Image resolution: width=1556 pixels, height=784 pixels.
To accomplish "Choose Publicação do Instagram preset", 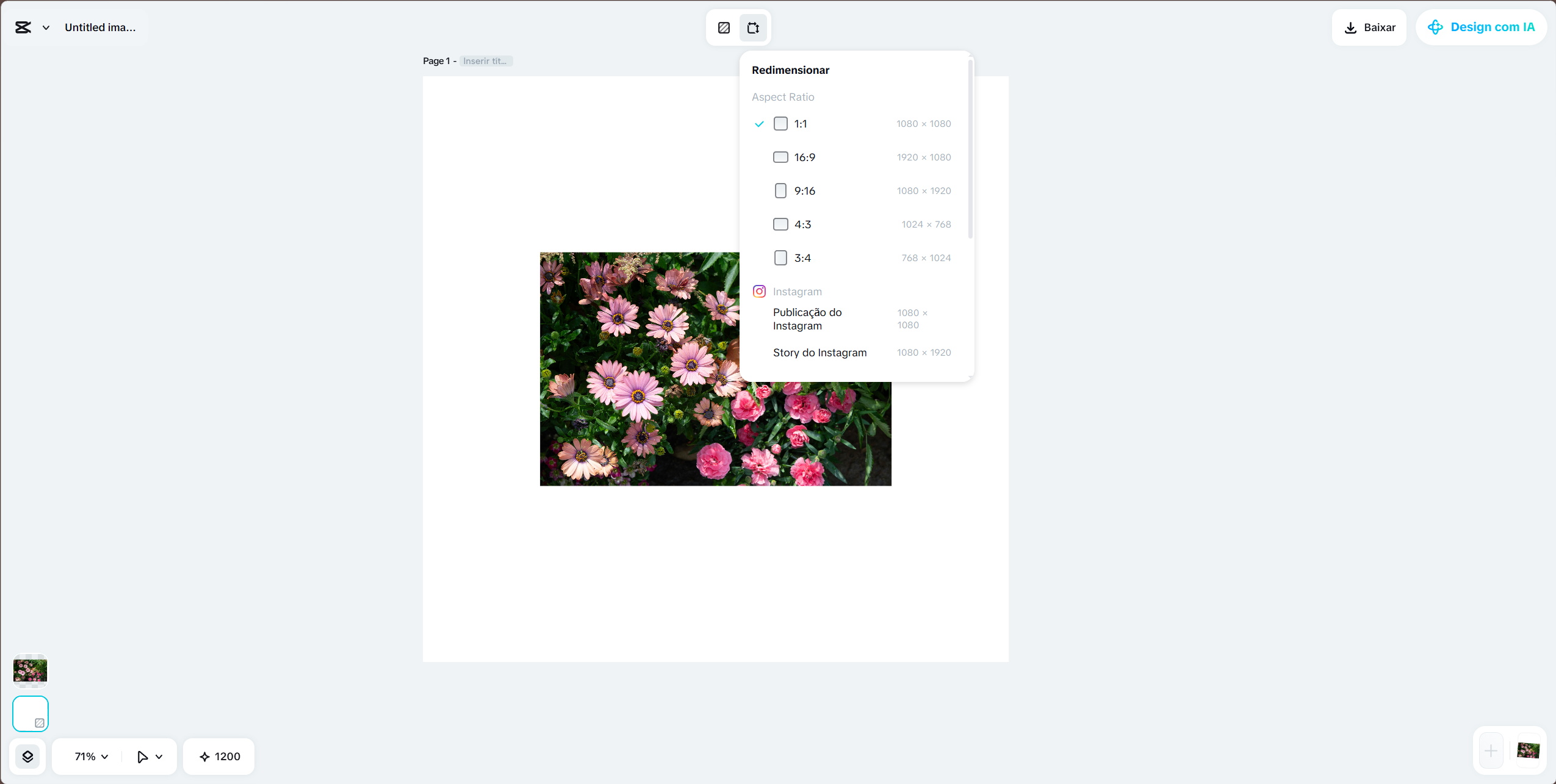I will [x=807, y=318].
